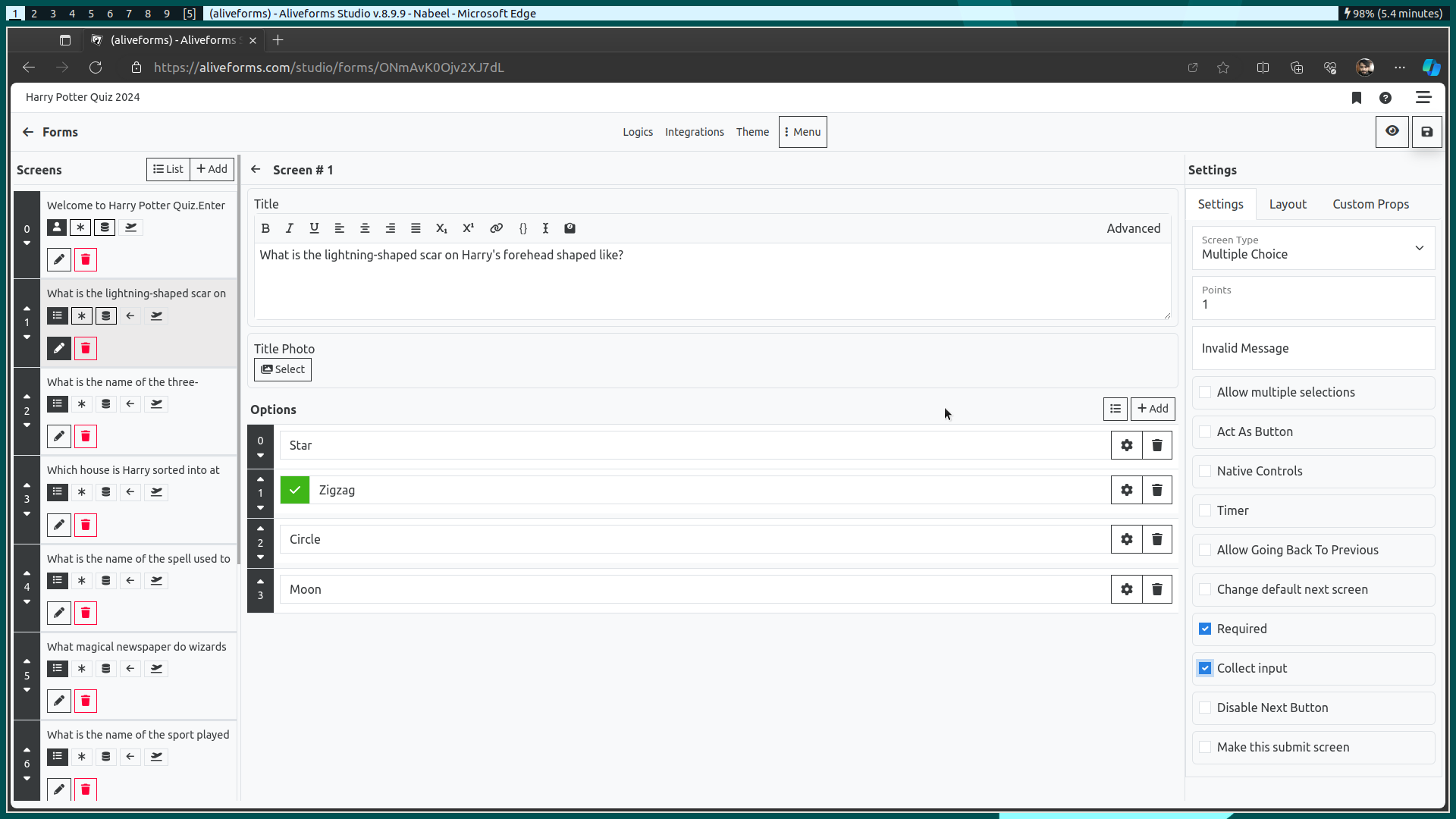Open the preview eye icon top right
This screenshot has height=819, width=1456.
(1392, 131)
